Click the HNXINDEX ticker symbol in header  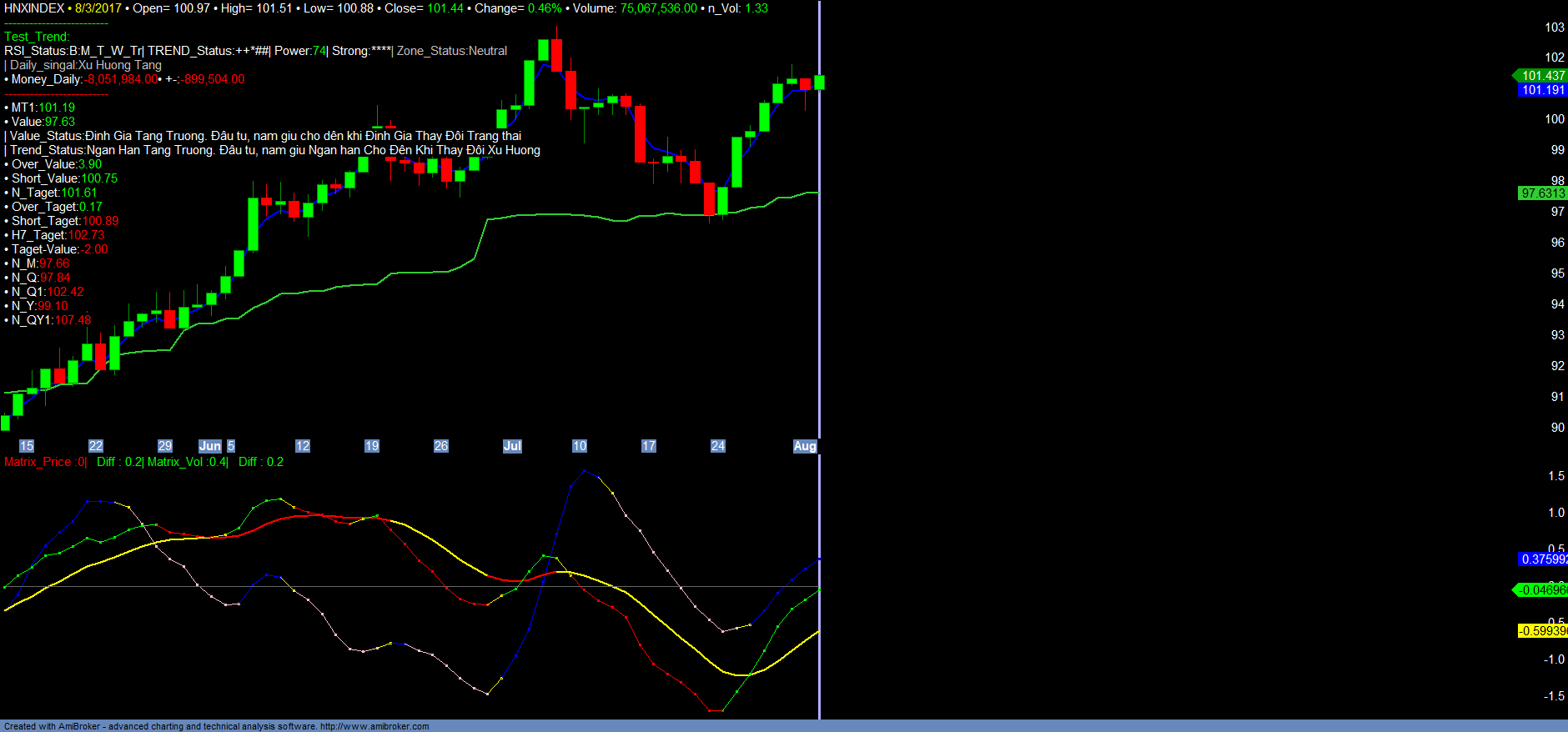34,8
